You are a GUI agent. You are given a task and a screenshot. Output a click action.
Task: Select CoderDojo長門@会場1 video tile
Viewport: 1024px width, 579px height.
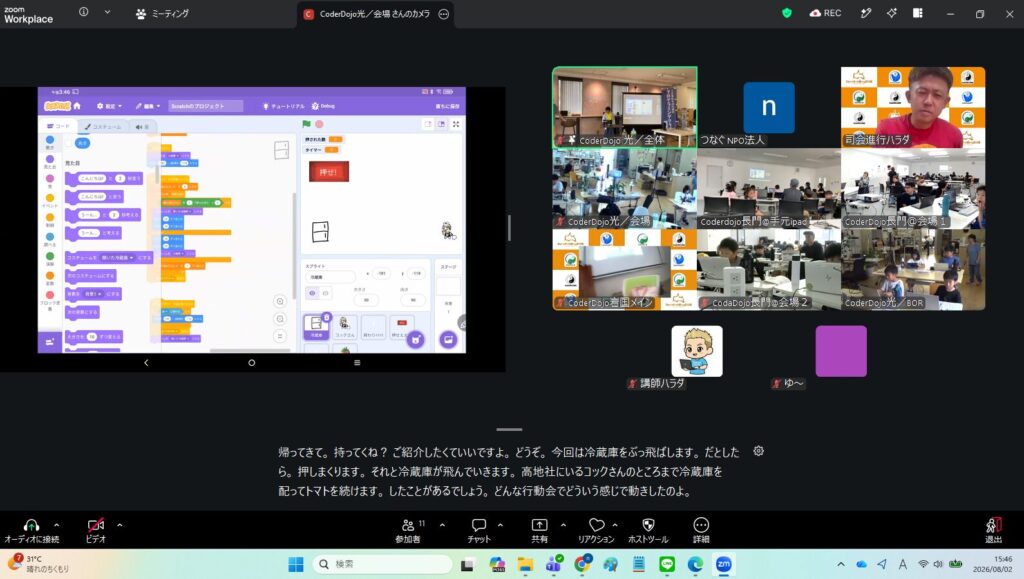(x=913, y=189)
